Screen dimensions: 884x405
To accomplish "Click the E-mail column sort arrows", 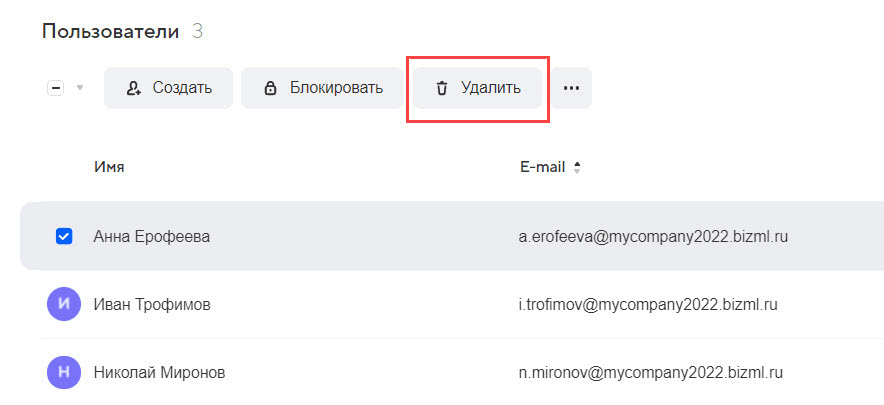I will 576,167.
